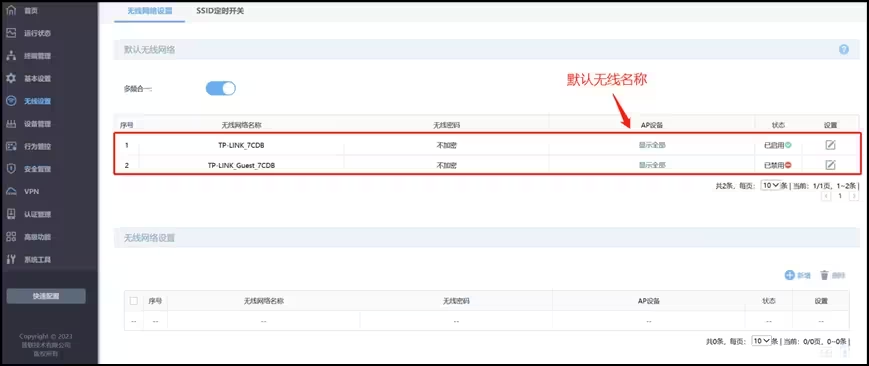Open 行为管控 behavior control in sidebar
869x366 pixels.
pos(37,146)
